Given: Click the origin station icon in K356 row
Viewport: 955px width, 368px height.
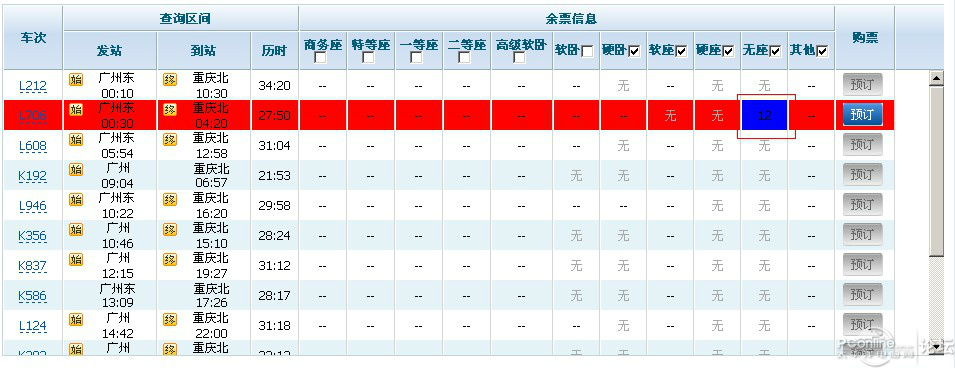Looking at the screenshot, I should point(76,230).
